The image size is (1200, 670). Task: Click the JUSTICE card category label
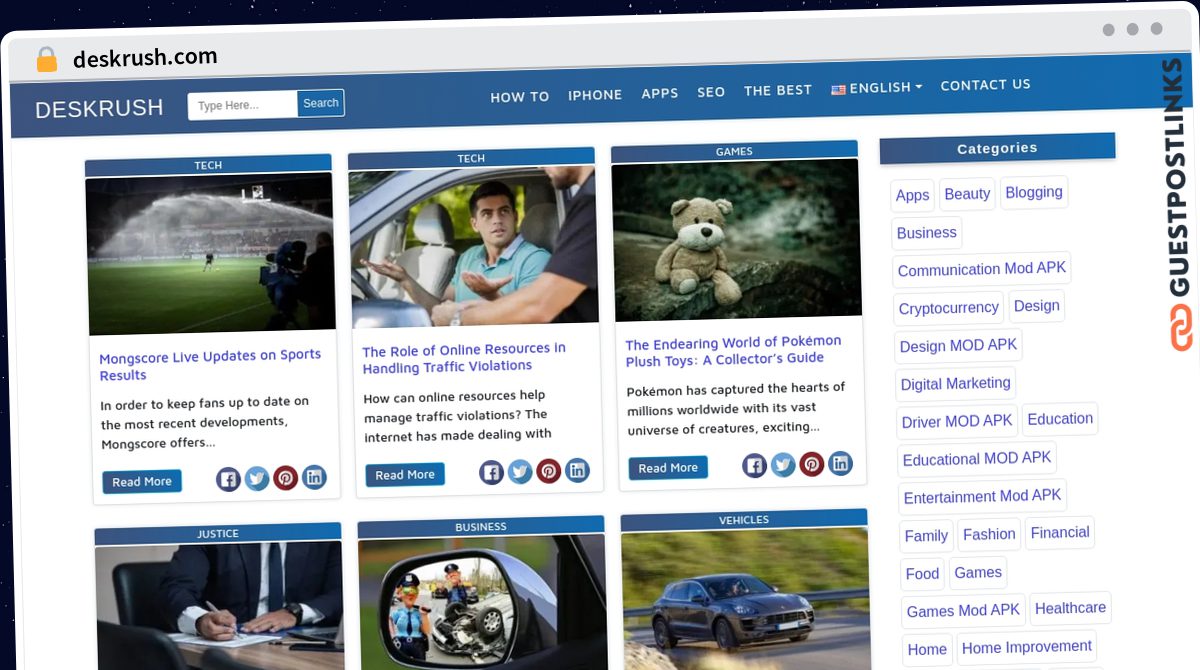pyautogui.click(x=218, y=533)
